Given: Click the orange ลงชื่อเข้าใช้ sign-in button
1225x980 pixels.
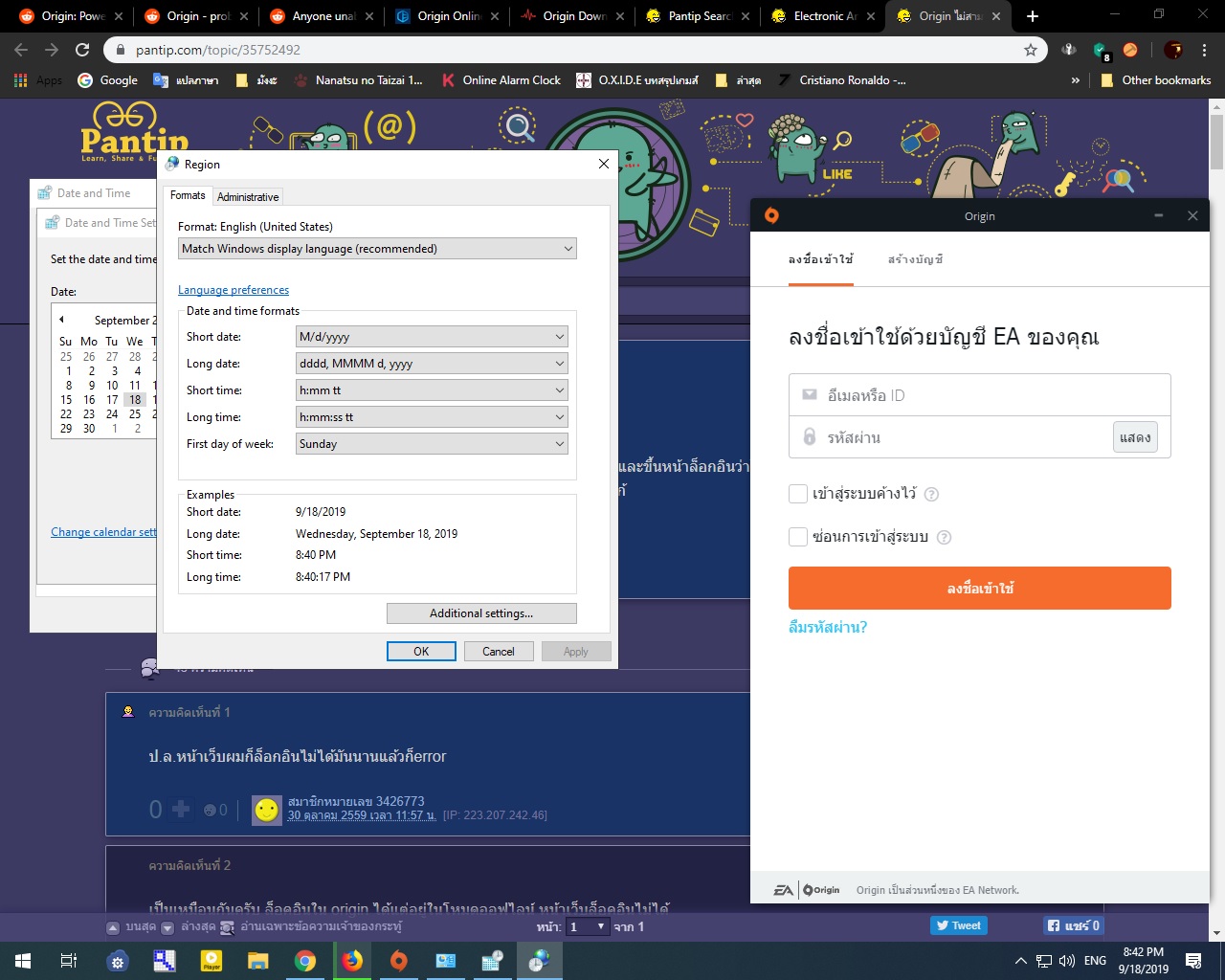Looking at the screenshot, I should (x=980, y=588).
